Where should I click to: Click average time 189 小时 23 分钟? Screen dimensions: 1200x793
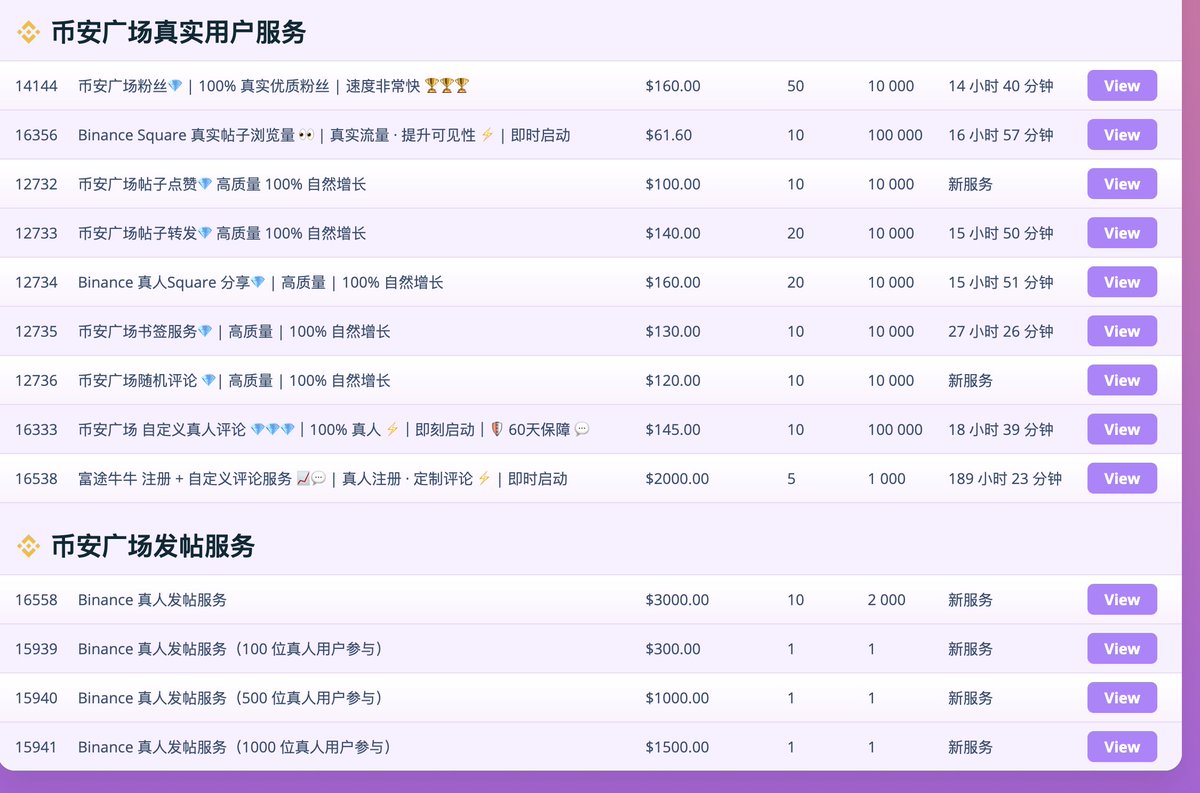point(1005,478)
